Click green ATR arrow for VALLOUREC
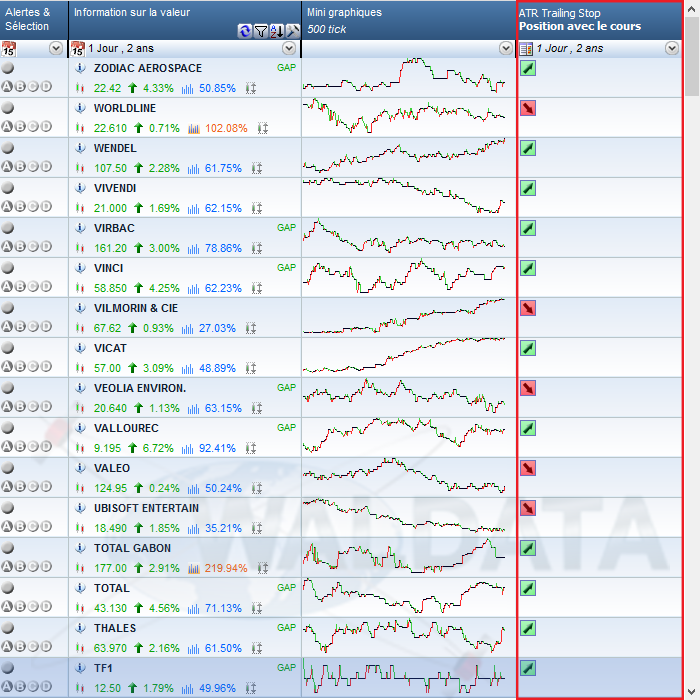This screenshot has width=700, height=700. point(528,428)
